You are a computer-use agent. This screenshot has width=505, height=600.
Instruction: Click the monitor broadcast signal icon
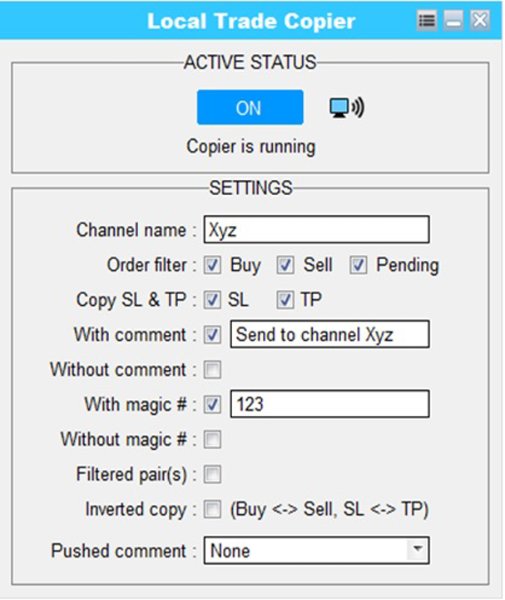click(347, 108)
